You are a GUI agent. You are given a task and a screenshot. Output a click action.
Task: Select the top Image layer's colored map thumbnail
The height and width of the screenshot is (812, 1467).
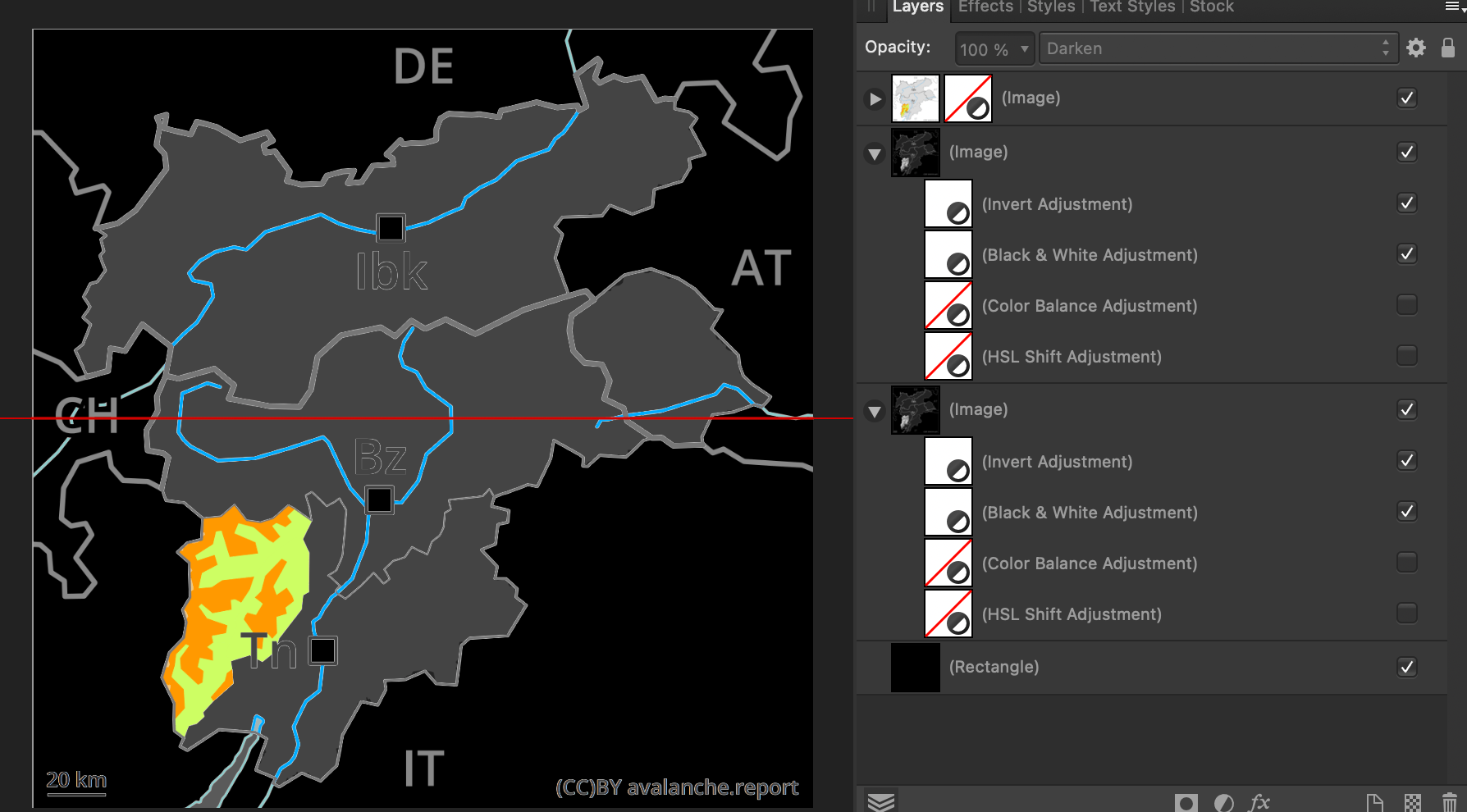tap(916, 98)
